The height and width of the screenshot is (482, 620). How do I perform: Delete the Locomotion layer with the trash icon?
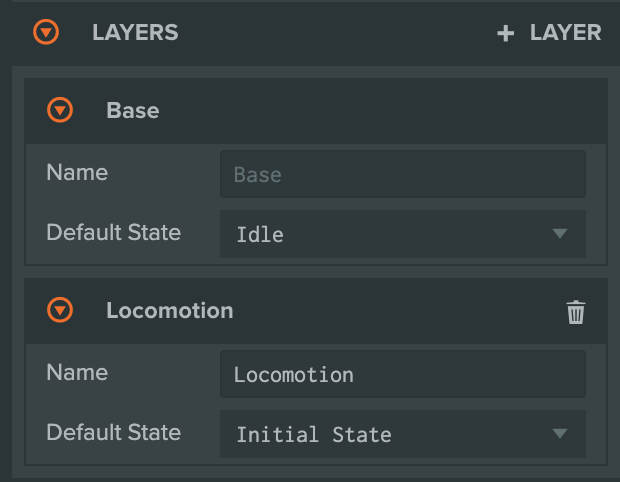pyautogui.click(x=576, y=312)
